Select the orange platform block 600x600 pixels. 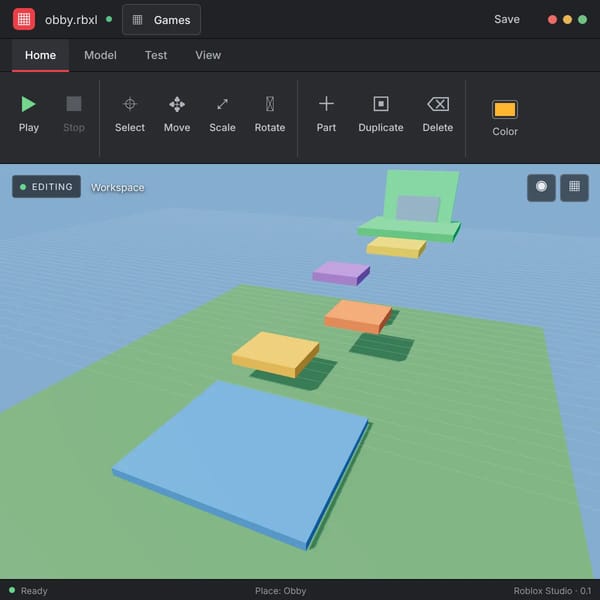[x=358, y=316]
